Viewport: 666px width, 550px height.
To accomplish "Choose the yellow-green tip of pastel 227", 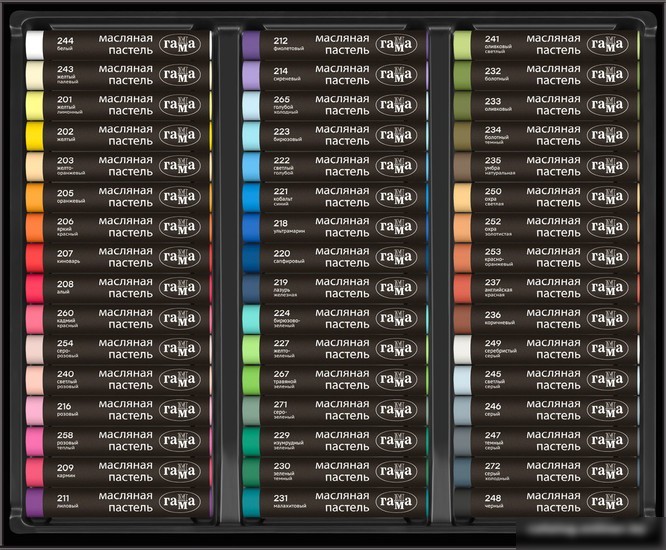I will [251, 350].
